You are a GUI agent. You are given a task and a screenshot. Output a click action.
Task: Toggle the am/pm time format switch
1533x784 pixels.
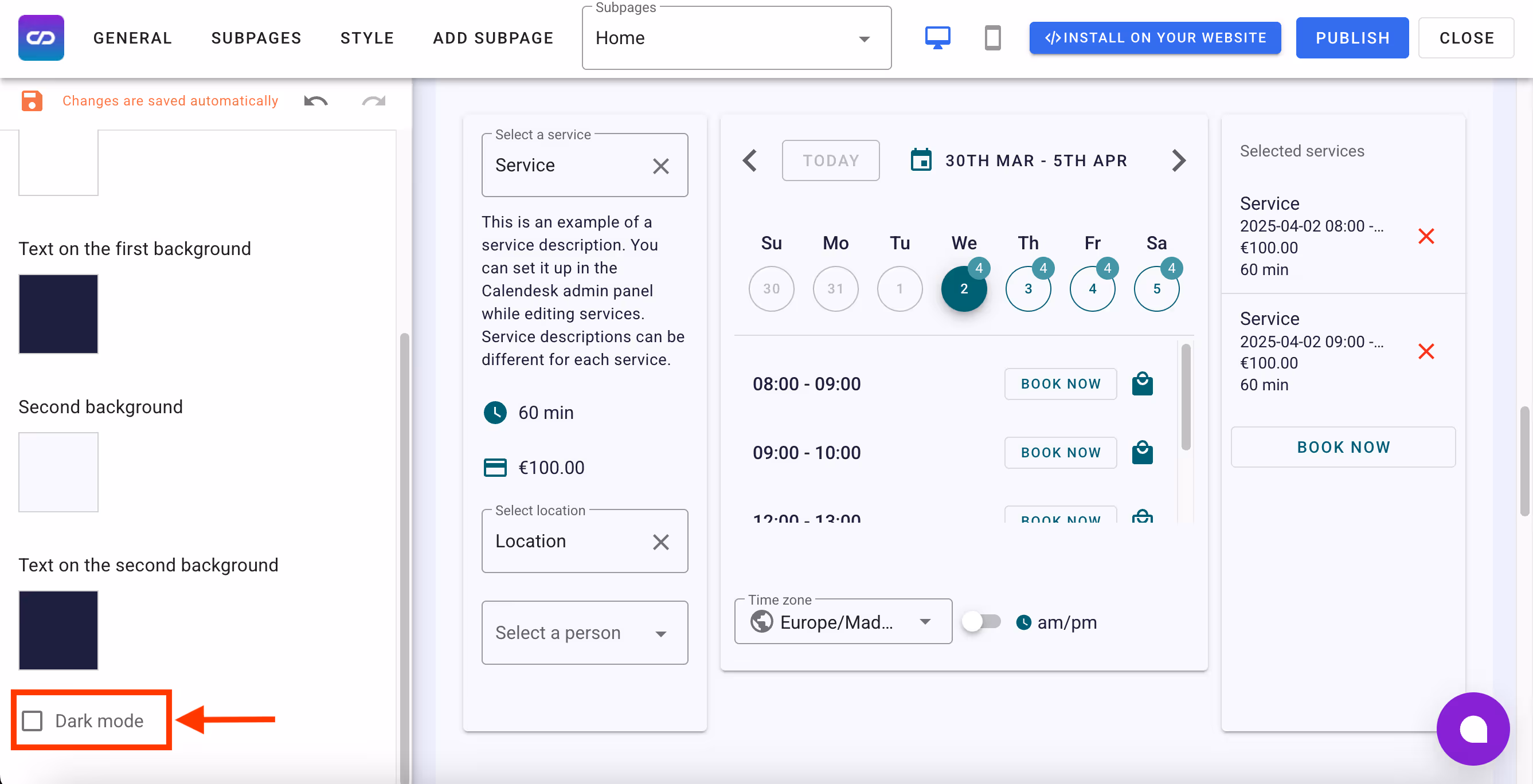(x=981, y=622)
